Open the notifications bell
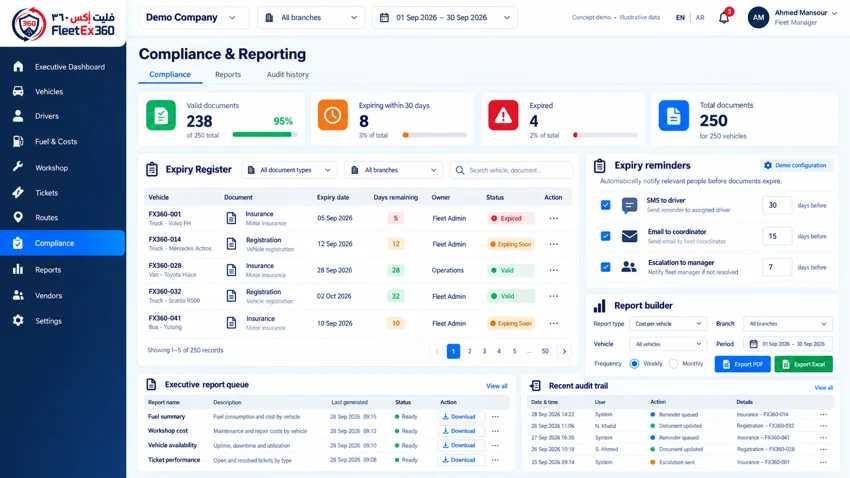850x478 pixels. point(724,17)
